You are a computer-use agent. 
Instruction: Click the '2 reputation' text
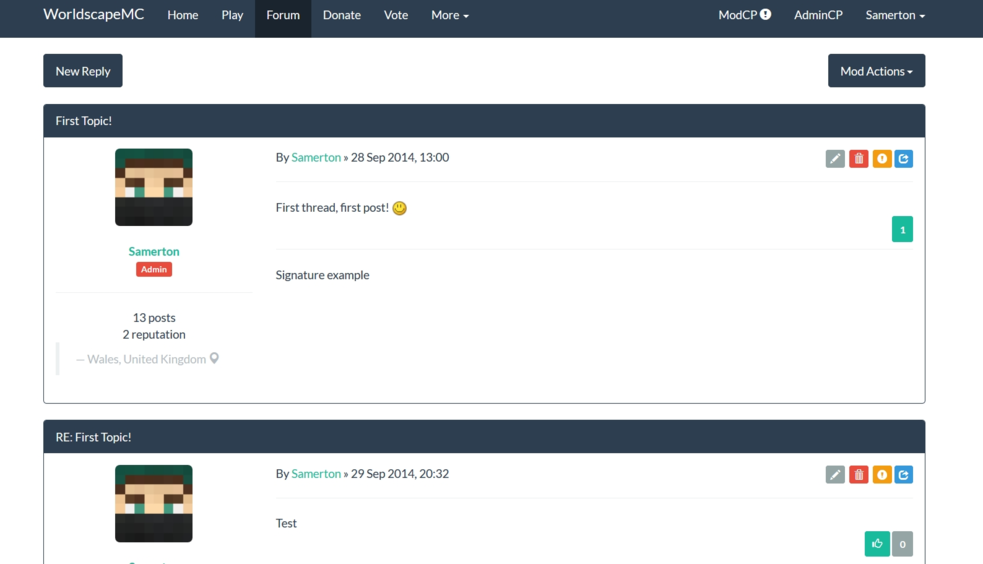[x=154, y=335]
